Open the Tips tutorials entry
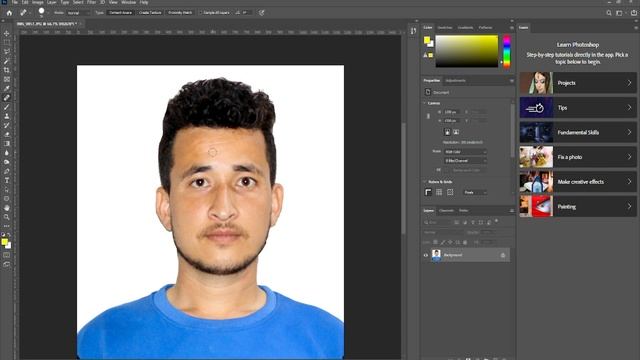 pos(578,108)
